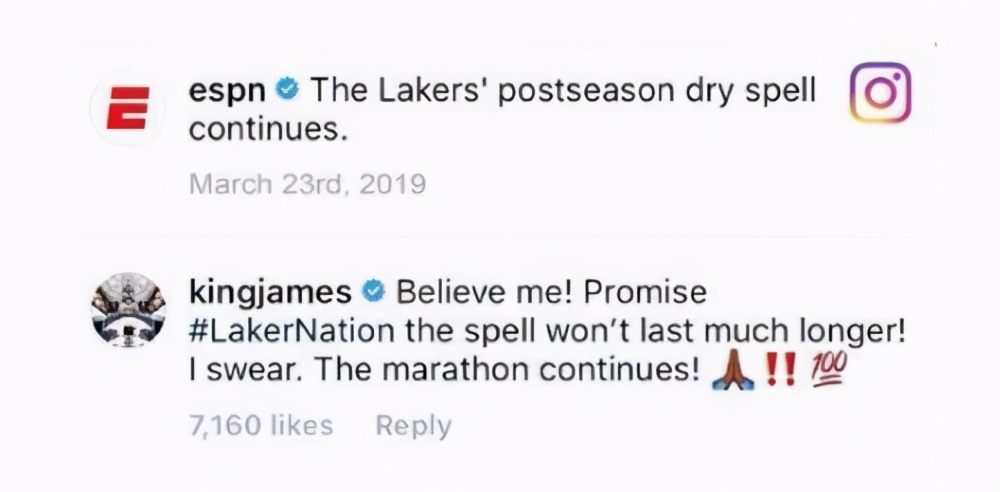Click the Instagram logo icon
Screen dimensions: 1000x492
(880, 93)
